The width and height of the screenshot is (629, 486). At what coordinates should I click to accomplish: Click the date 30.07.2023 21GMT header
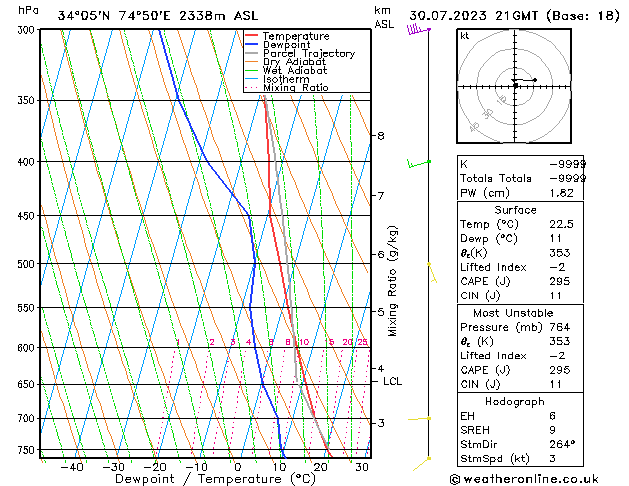pos(514,16)
